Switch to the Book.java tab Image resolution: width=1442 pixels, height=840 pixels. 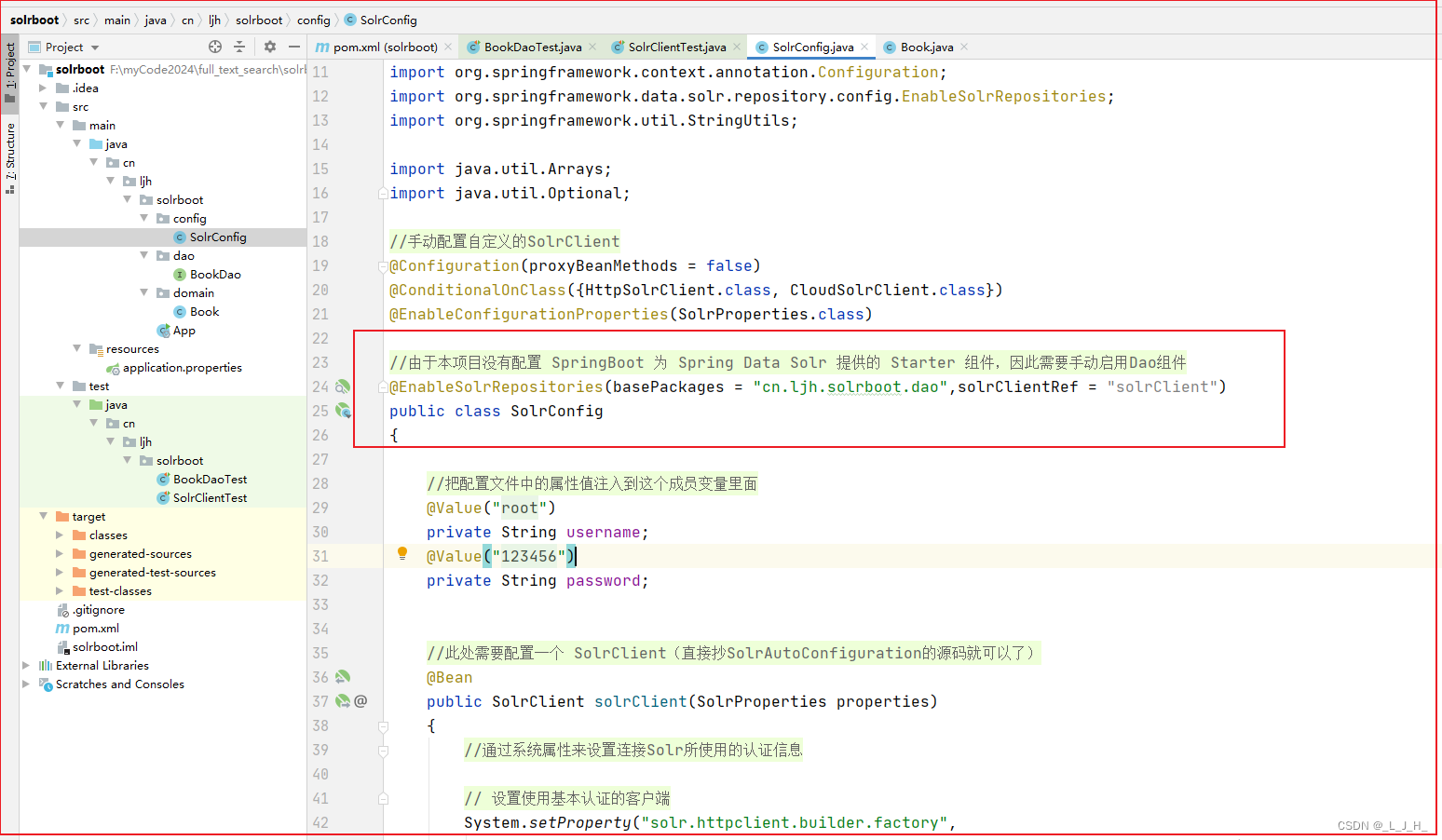point(929,46)
